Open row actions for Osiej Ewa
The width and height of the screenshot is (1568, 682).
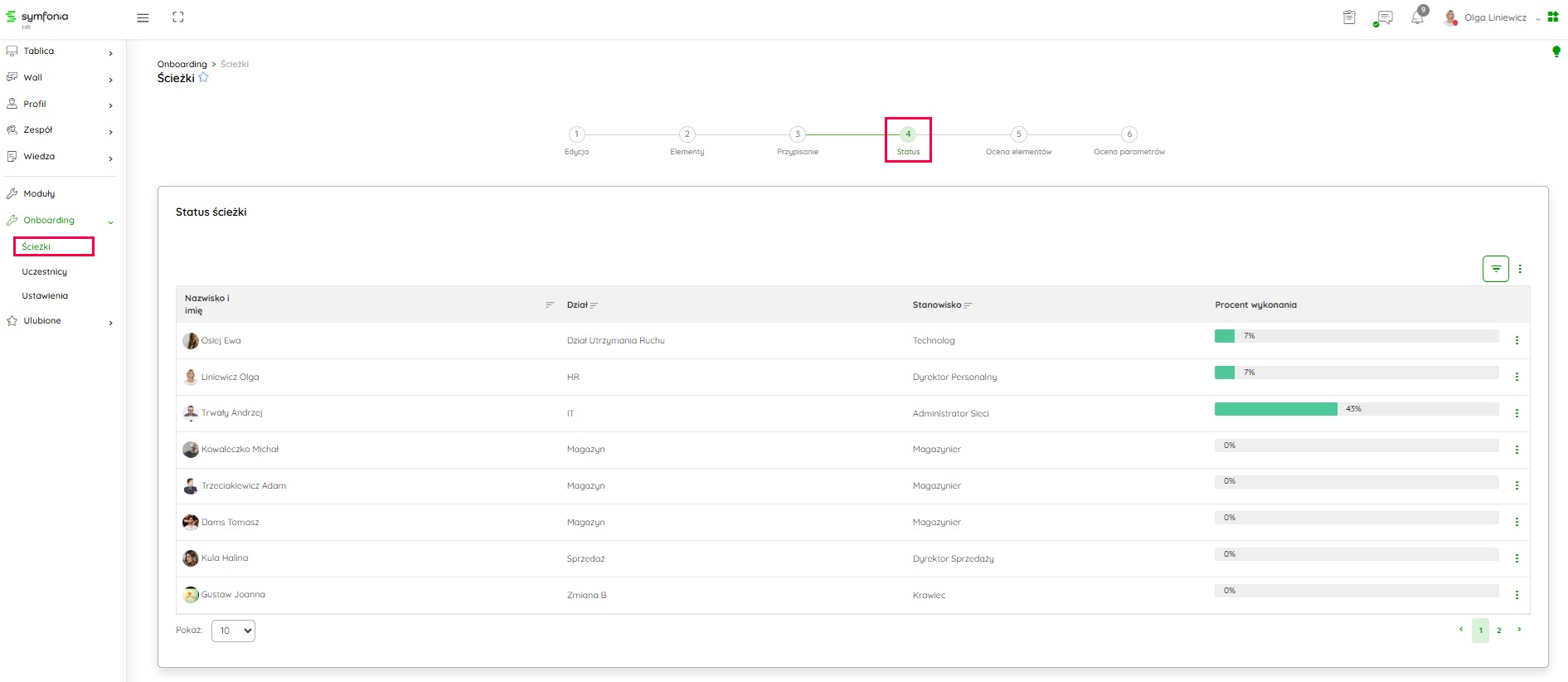(1517, 340)
